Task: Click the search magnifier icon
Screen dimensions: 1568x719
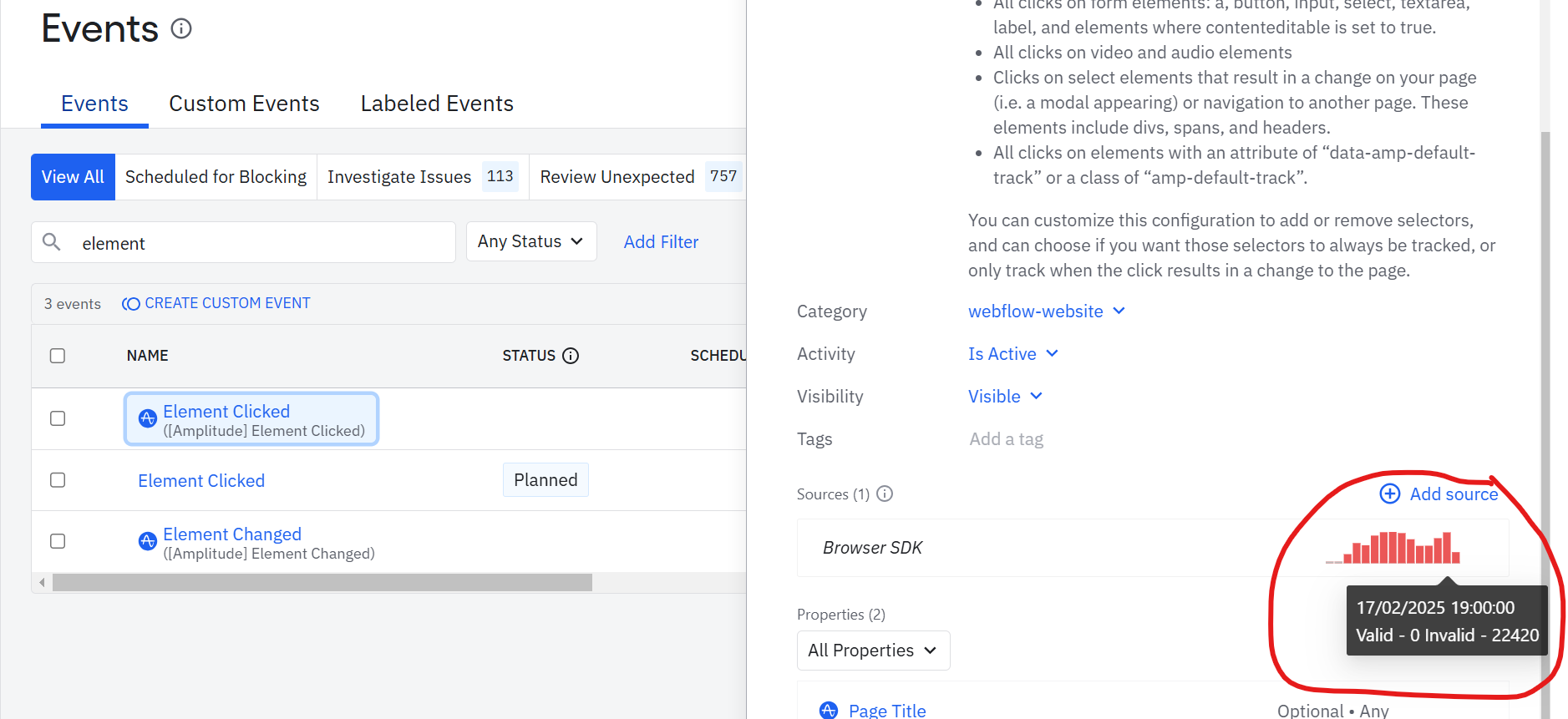Action: [52, 242]
